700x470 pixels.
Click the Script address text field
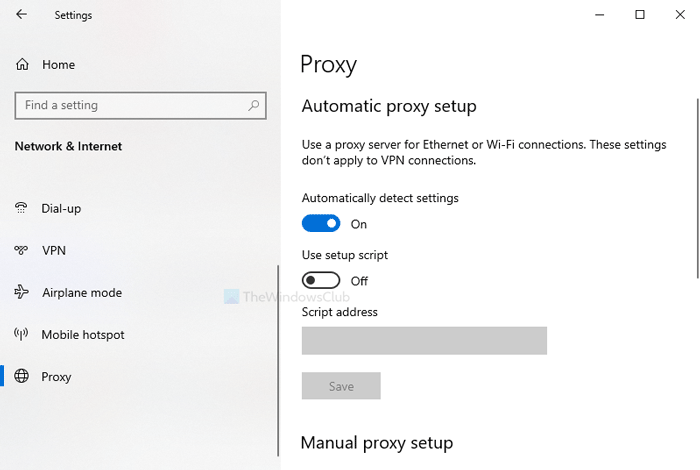pyautogui.click(x=424, y=340)
